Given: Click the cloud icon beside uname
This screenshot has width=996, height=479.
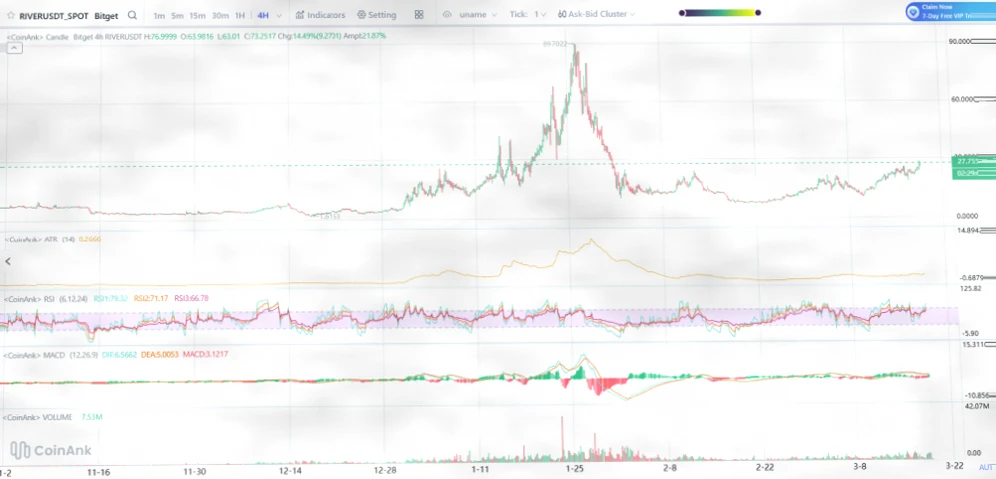Looking at the screenshot, I should pos(447,15).
